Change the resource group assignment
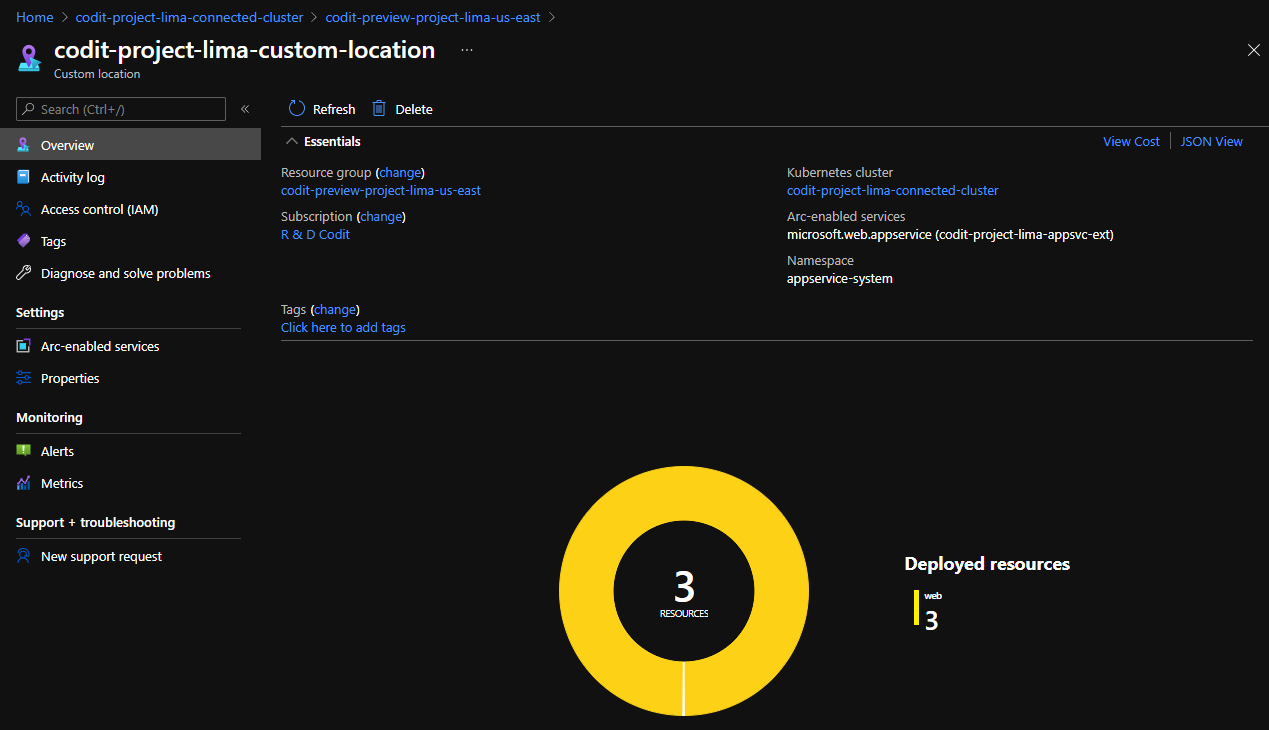This screenshot has width=1269, height=730. tap(400, 172)
